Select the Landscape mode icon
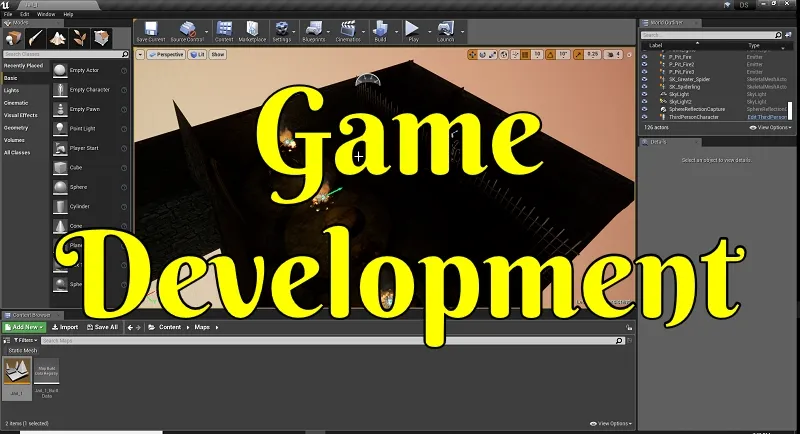The height and width of the screenshot is (434, 800). [58, 38]
